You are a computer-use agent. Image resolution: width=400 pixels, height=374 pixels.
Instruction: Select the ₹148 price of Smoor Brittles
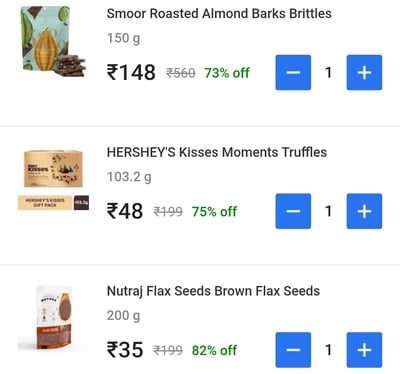131,72
